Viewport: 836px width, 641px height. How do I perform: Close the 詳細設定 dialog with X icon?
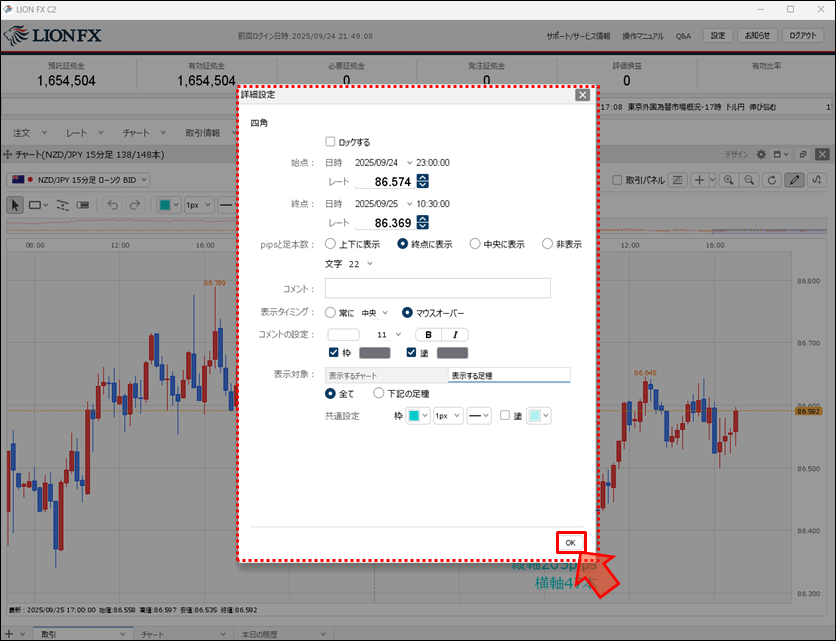coord(582,95)
